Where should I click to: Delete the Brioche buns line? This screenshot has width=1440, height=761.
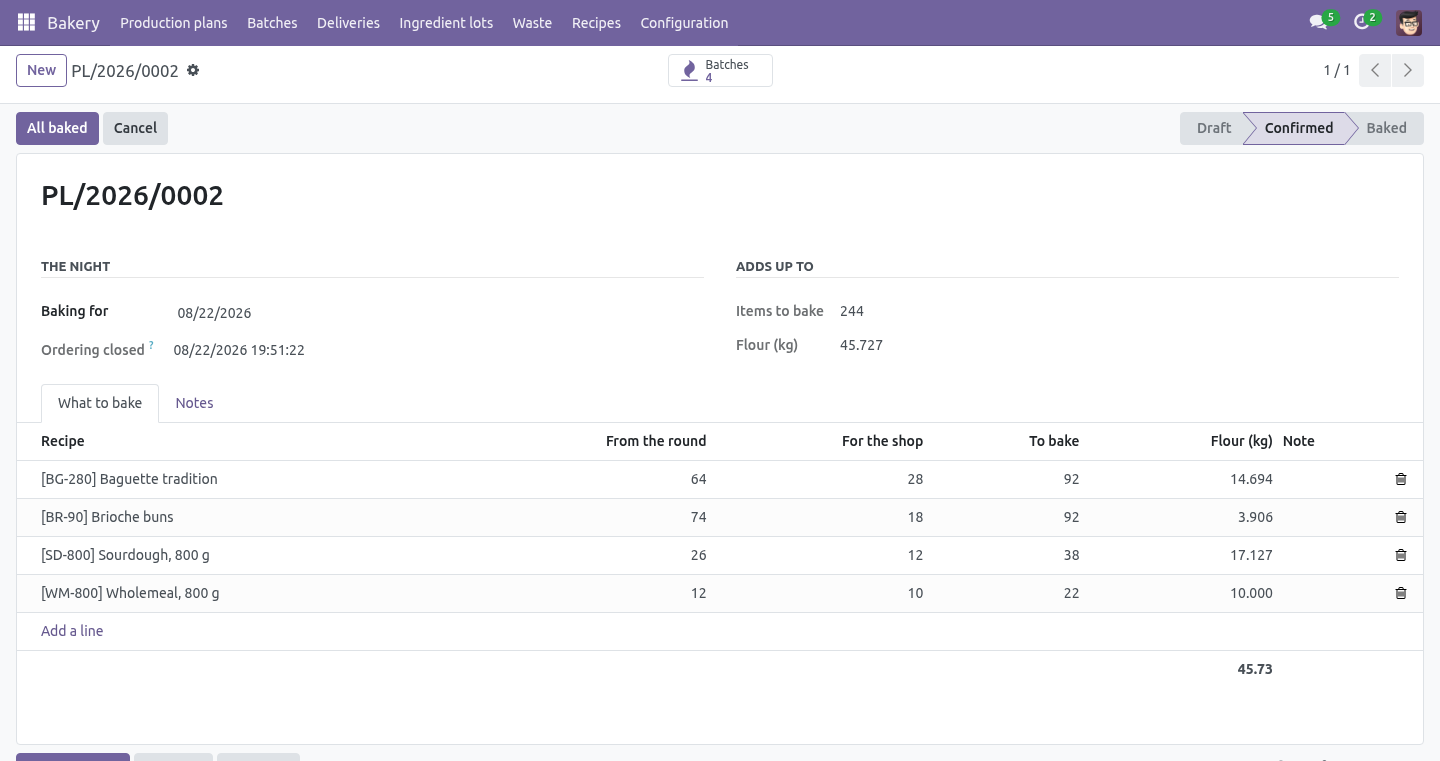(x=1400, y=517)
